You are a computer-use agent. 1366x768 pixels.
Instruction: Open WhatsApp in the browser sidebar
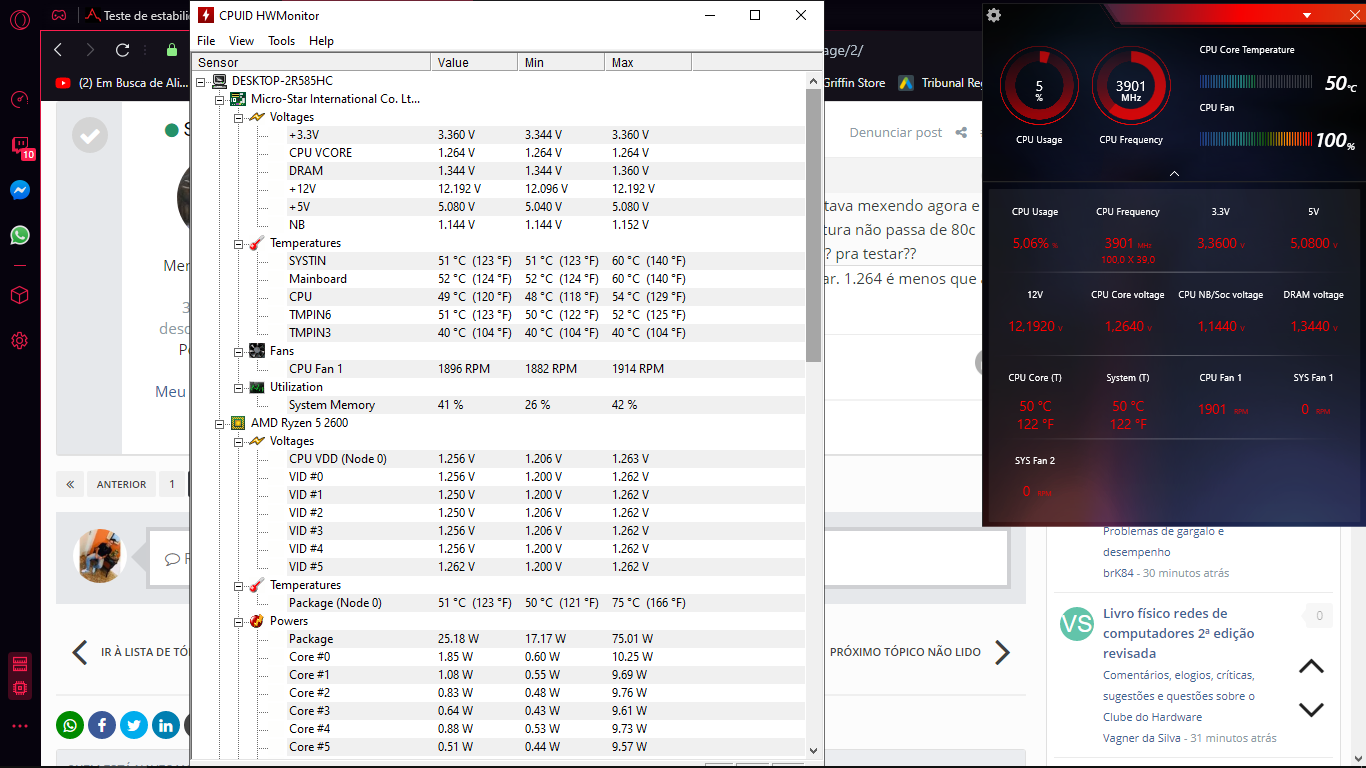point(20,235)
